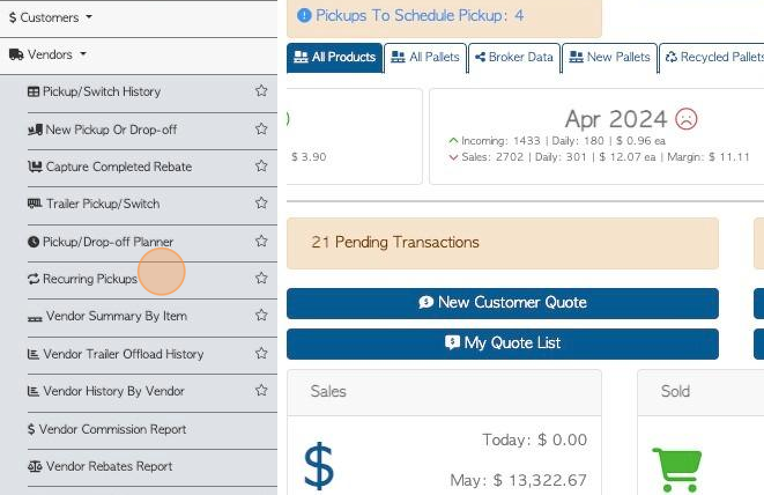Viewport: 764px width, 495px height.
Task: Click the clock icon for Pickup/Drop-off Planner
Action: [x=34, y=242]
